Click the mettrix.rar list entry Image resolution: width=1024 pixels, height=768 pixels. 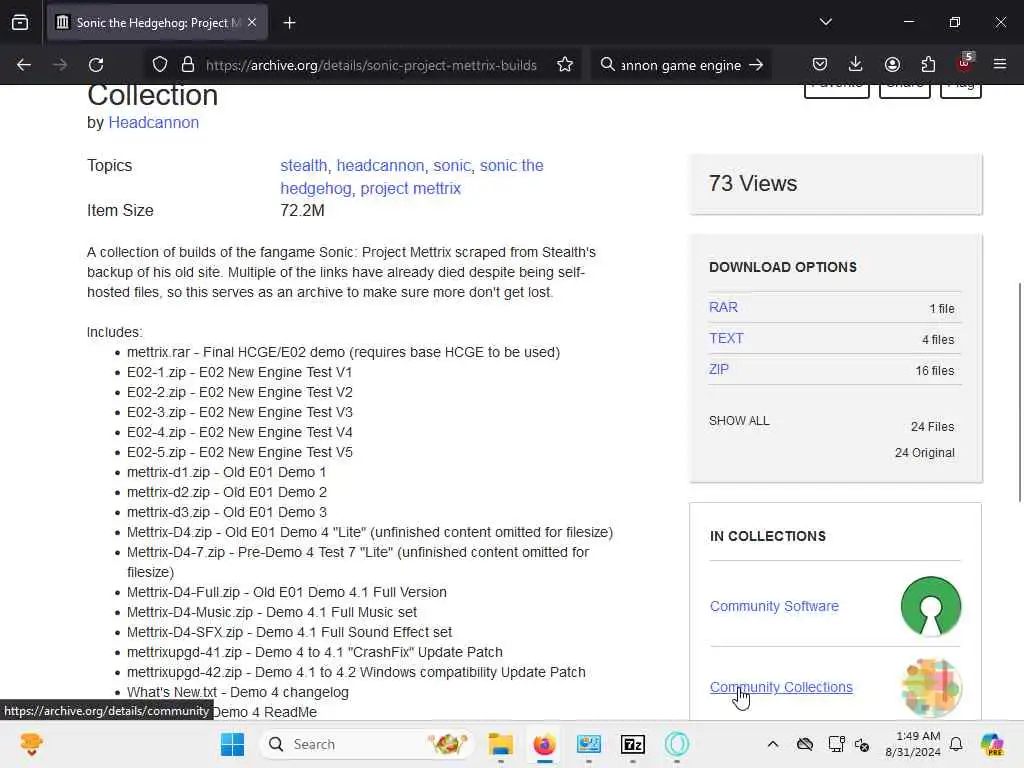tap(344, 352)
